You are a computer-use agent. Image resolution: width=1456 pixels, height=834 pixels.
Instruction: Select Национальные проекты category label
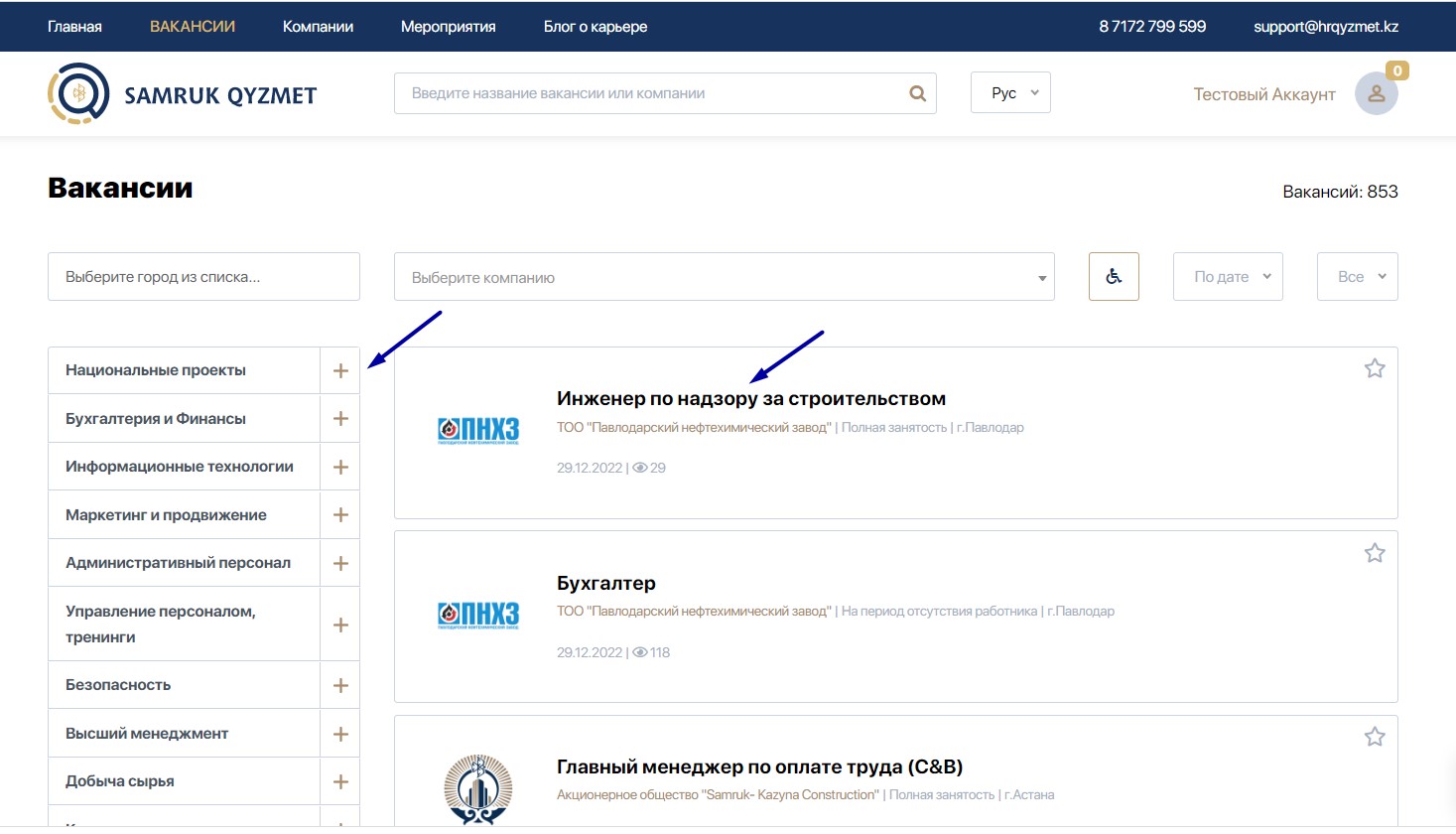coord(156,370)
